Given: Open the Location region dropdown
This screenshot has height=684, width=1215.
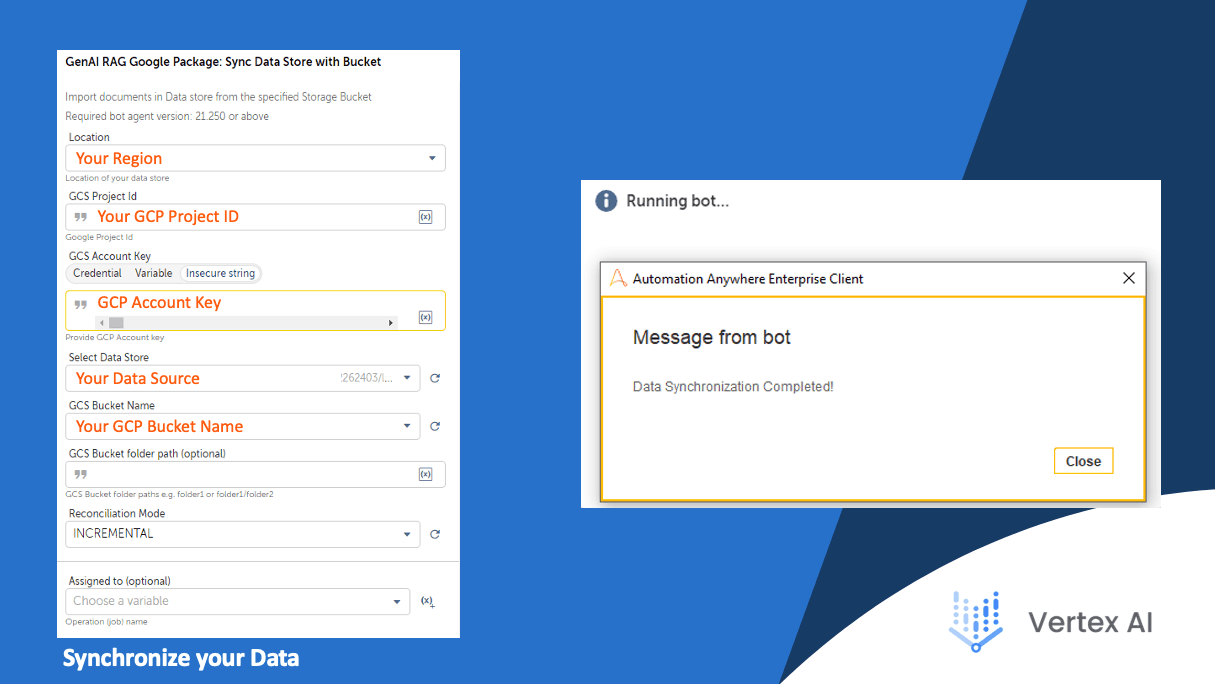Looking at the screenshot, I should click(255, 158).
